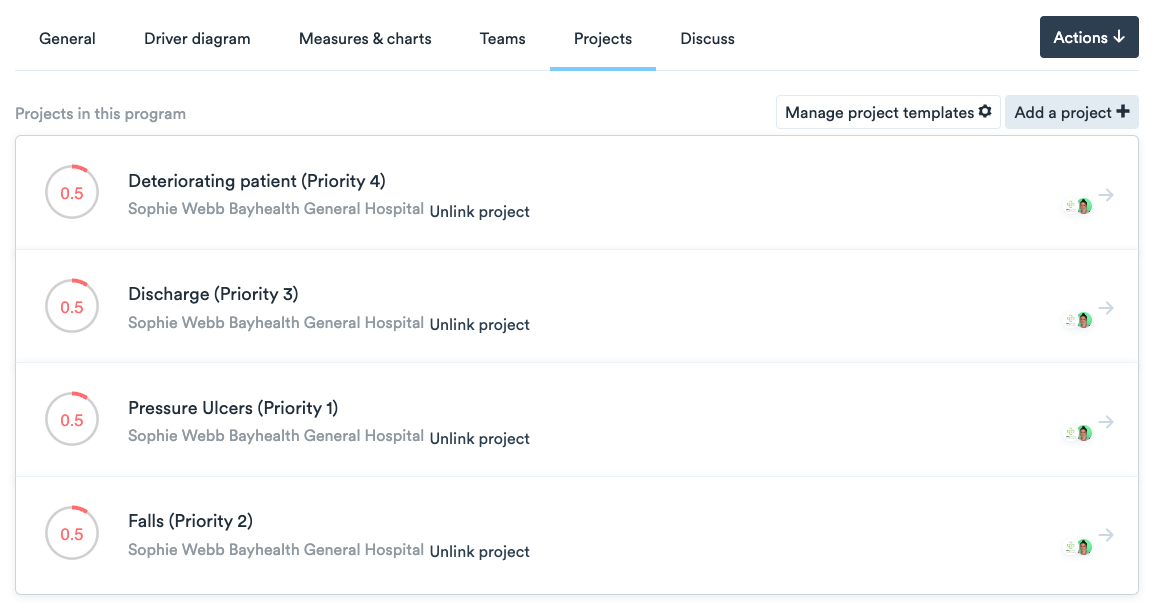Screen dimensions: 1160x611
Task: Click Unlink project on the Discharge row
Action: pyautogui.click(x=479, y=324)
